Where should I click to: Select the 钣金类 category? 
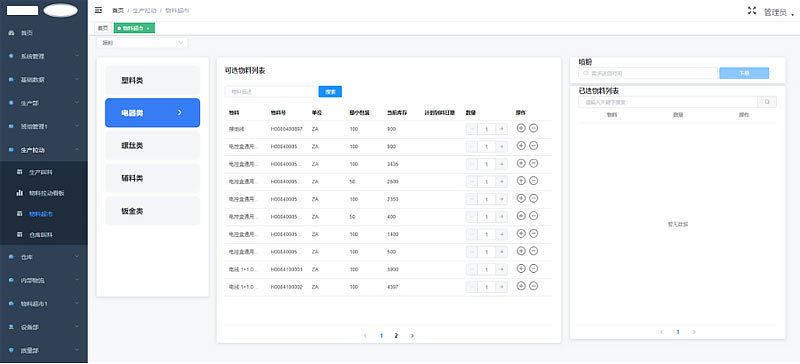click(153, 211)
